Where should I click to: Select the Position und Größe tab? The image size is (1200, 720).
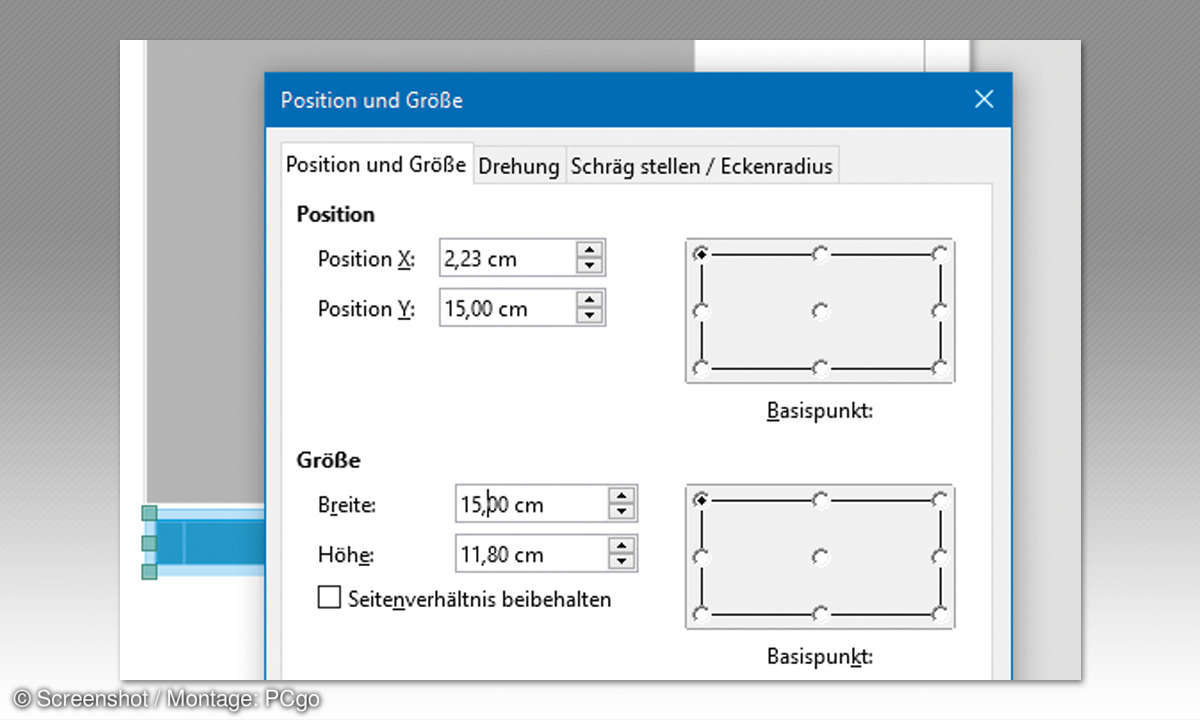coord(376,164)
